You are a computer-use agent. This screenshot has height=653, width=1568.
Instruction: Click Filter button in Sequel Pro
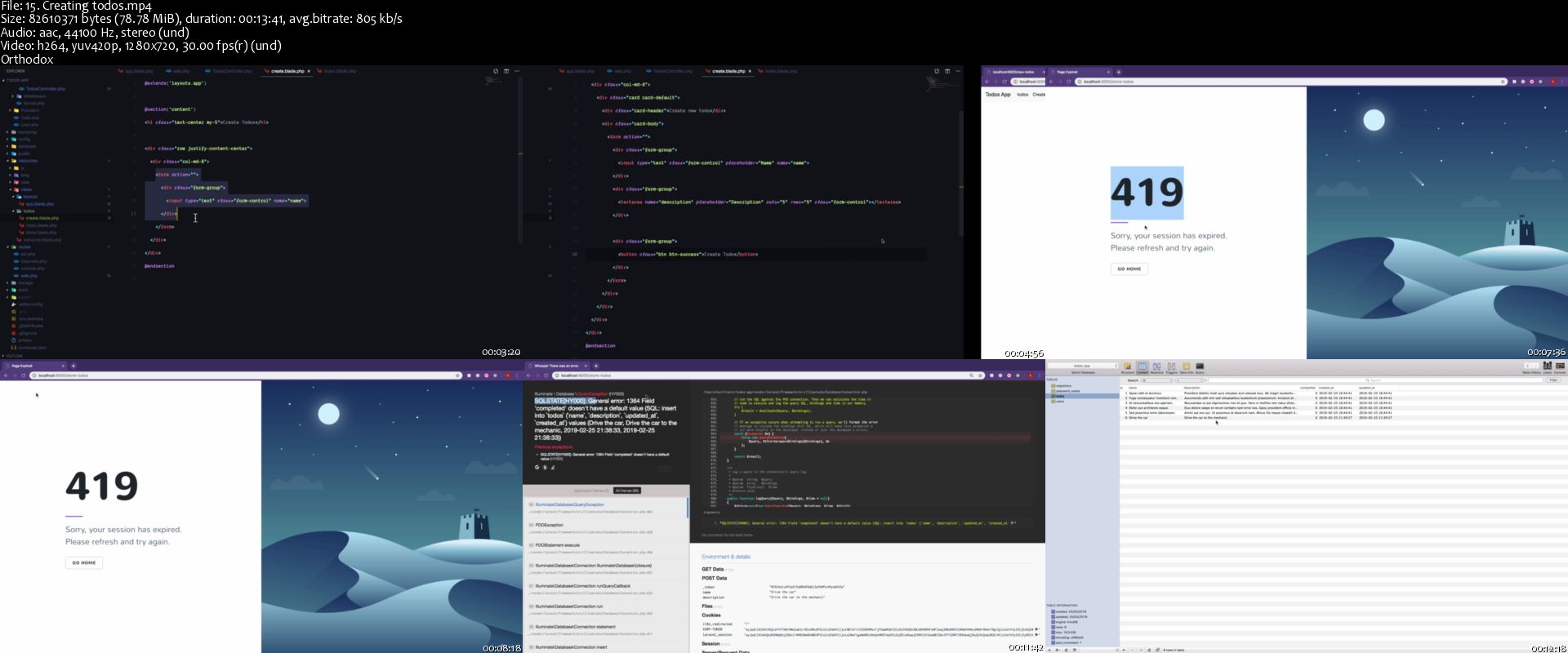coord(1553,380)
